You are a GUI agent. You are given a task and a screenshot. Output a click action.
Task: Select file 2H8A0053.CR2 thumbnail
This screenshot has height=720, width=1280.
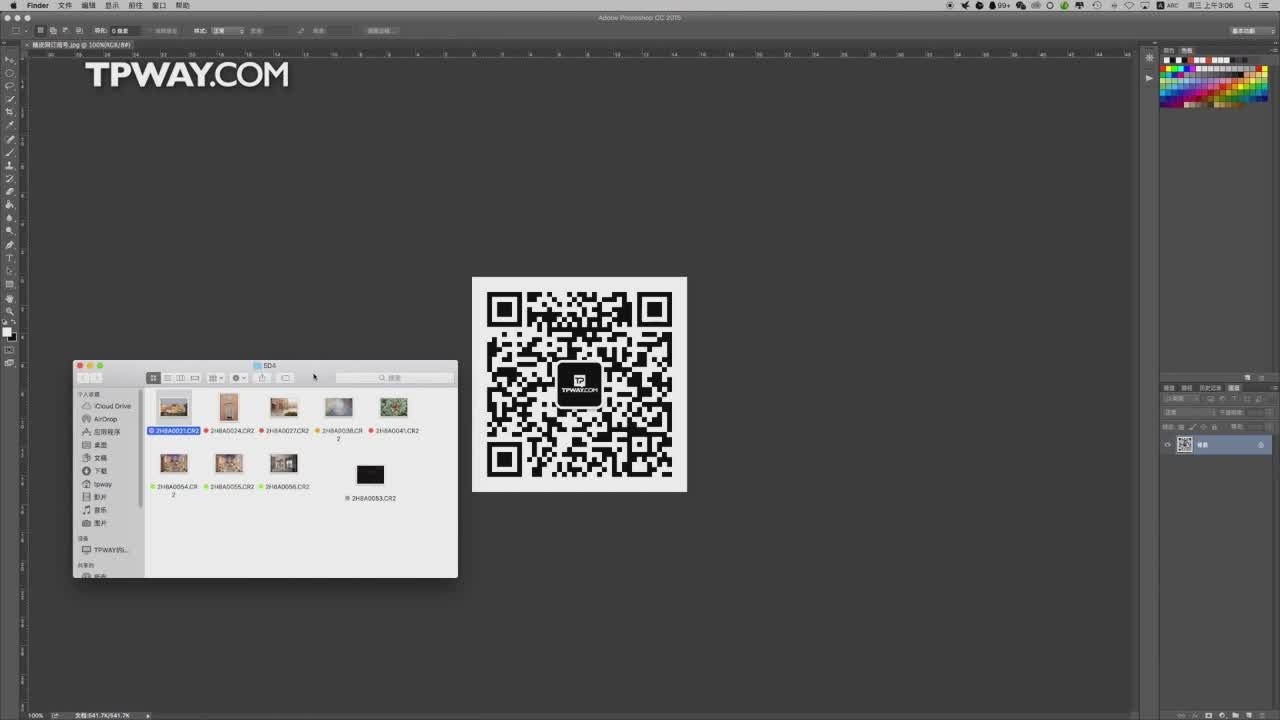pyautogui.click(x=370, y=474)
